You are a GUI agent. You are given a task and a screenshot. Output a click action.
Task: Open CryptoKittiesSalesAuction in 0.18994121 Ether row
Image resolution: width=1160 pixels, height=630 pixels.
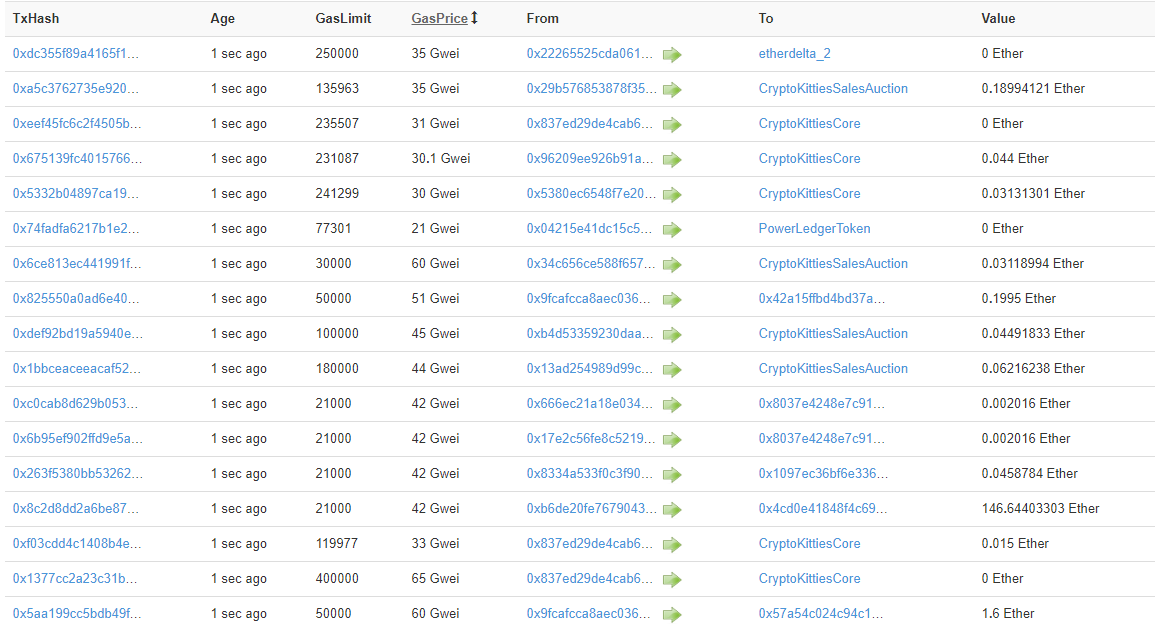[x=833, y=88]
